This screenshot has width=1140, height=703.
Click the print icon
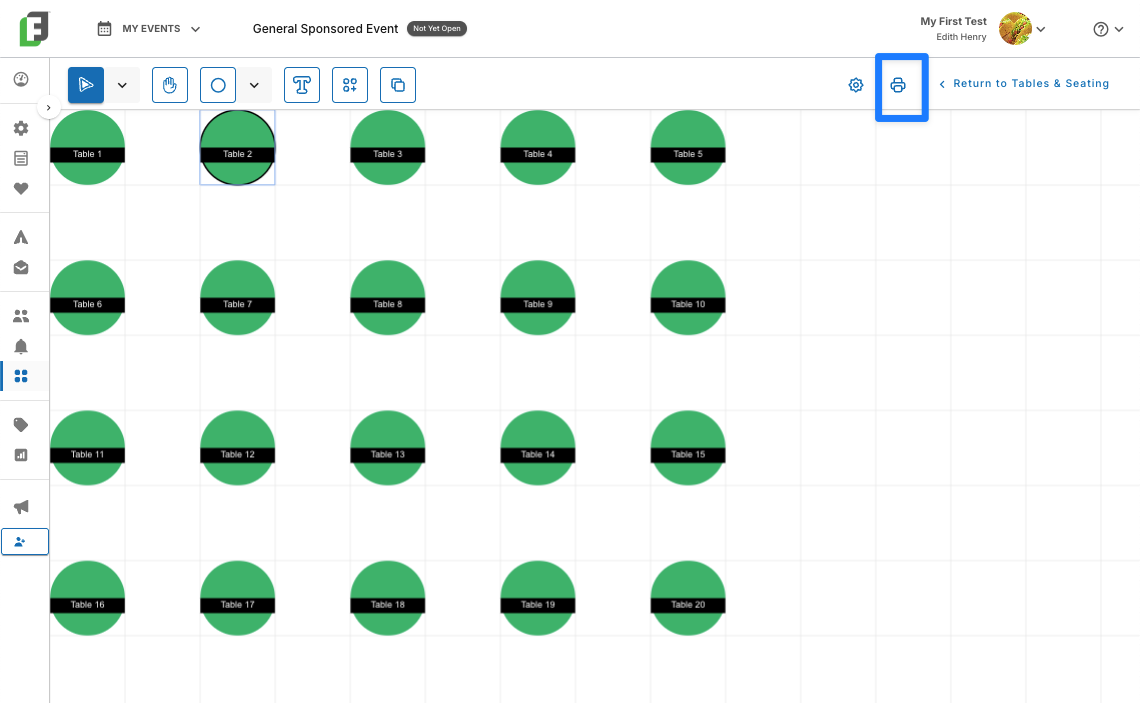[x=898, y=85]
